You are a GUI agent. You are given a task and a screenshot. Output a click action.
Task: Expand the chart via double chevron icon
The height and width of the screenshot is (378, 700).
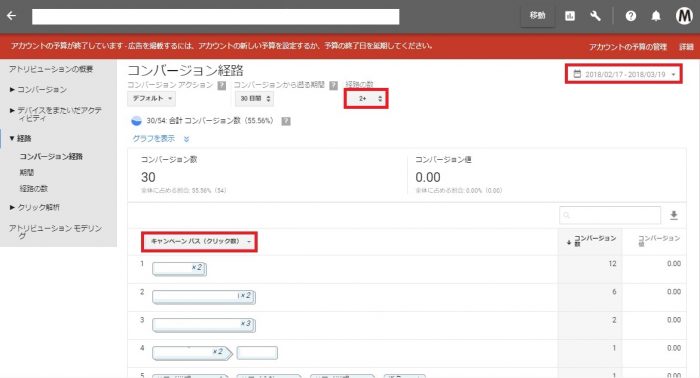click(187, 139)
